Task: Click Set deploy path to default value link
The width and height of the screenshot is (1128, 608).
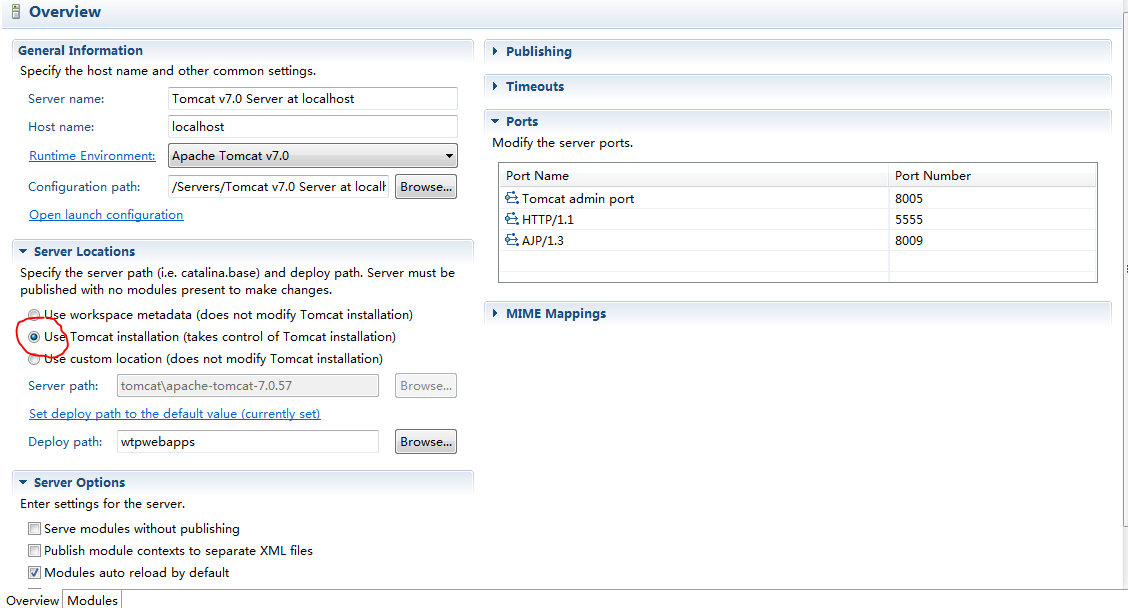Action: tap(174, 414)
